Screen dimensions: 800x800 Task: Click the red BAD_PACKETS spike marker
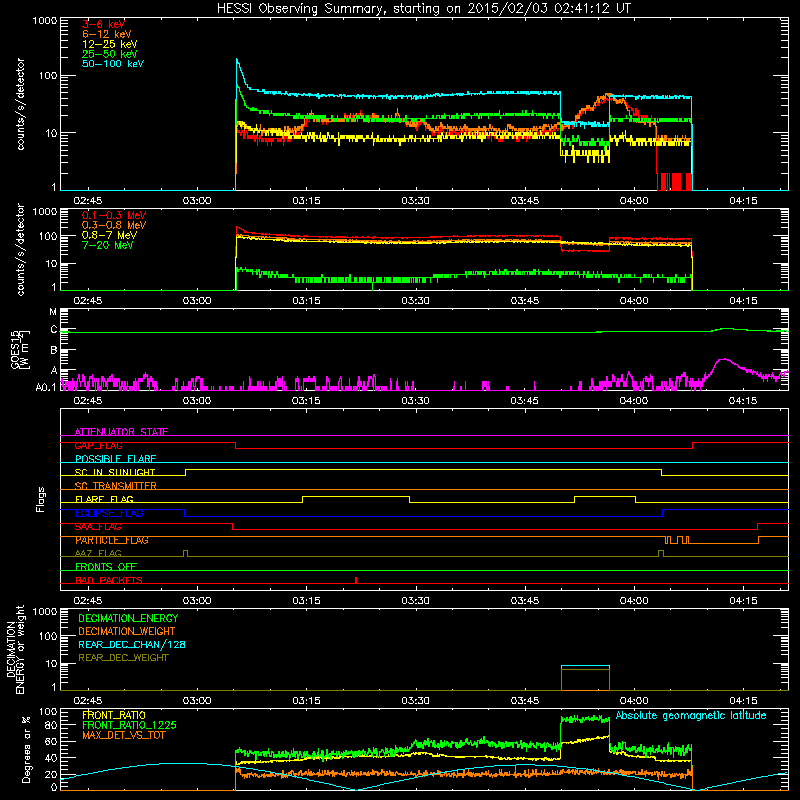[x=356, y=580]
